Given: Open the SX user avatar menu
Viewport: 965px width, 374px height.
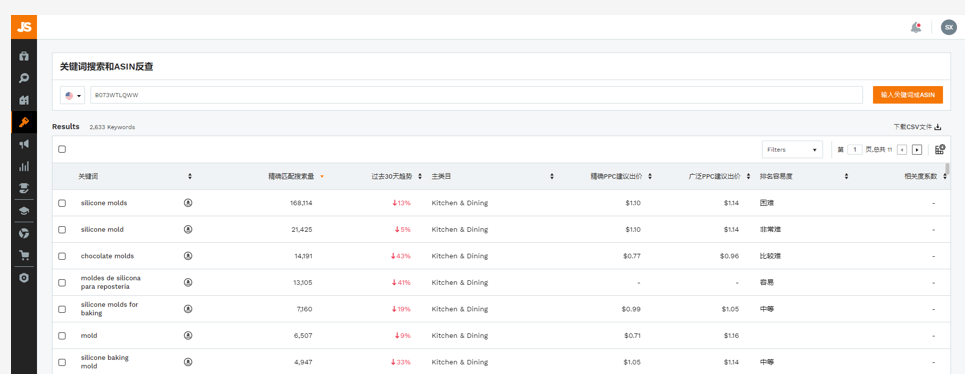Looking at the screenshot, I should (948, 27).
